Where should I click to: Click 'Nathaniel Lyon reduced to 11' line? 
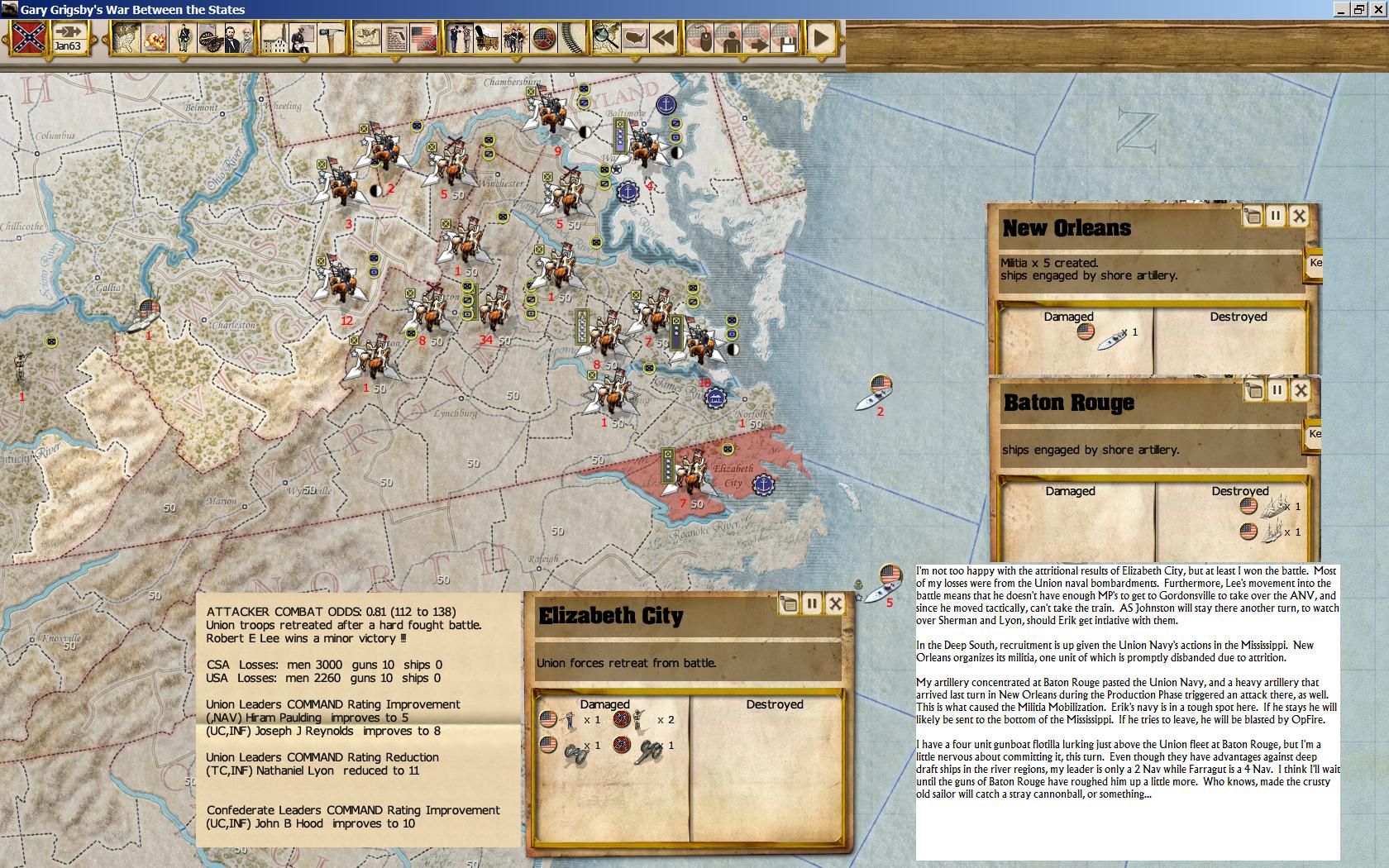click(x=313, y=770)
